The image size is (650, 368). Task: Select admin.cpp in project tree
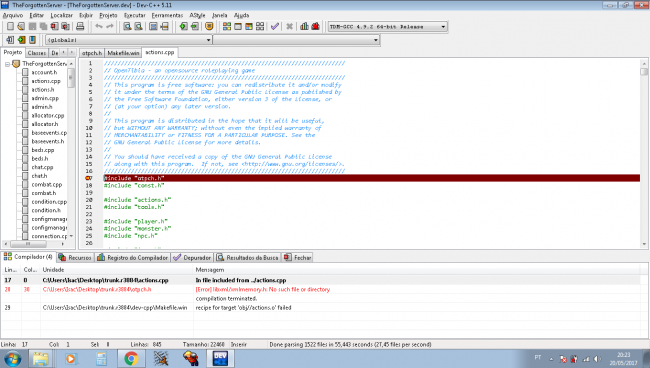[45, 98]
